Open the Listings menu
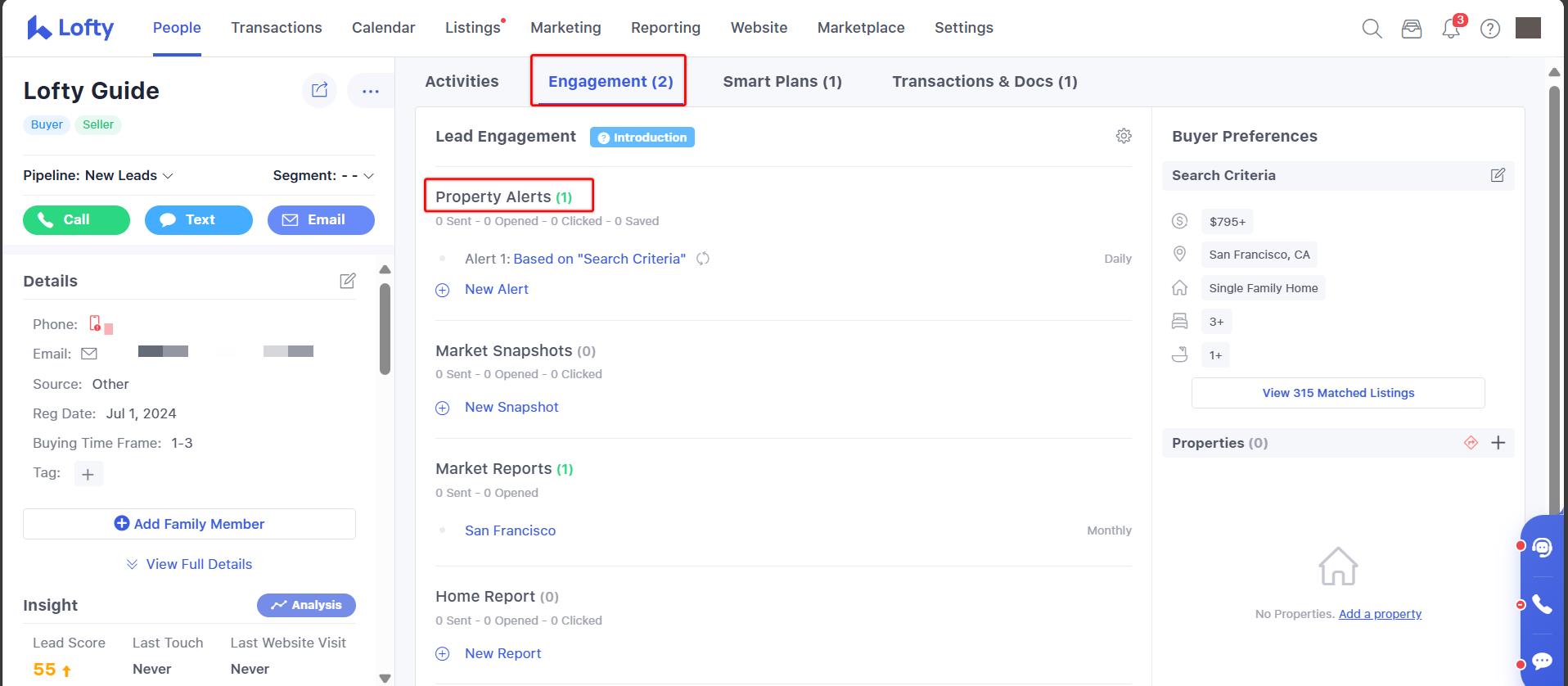Image resolution: width=1568 pixels, height=686 pixels. point(473,28)
